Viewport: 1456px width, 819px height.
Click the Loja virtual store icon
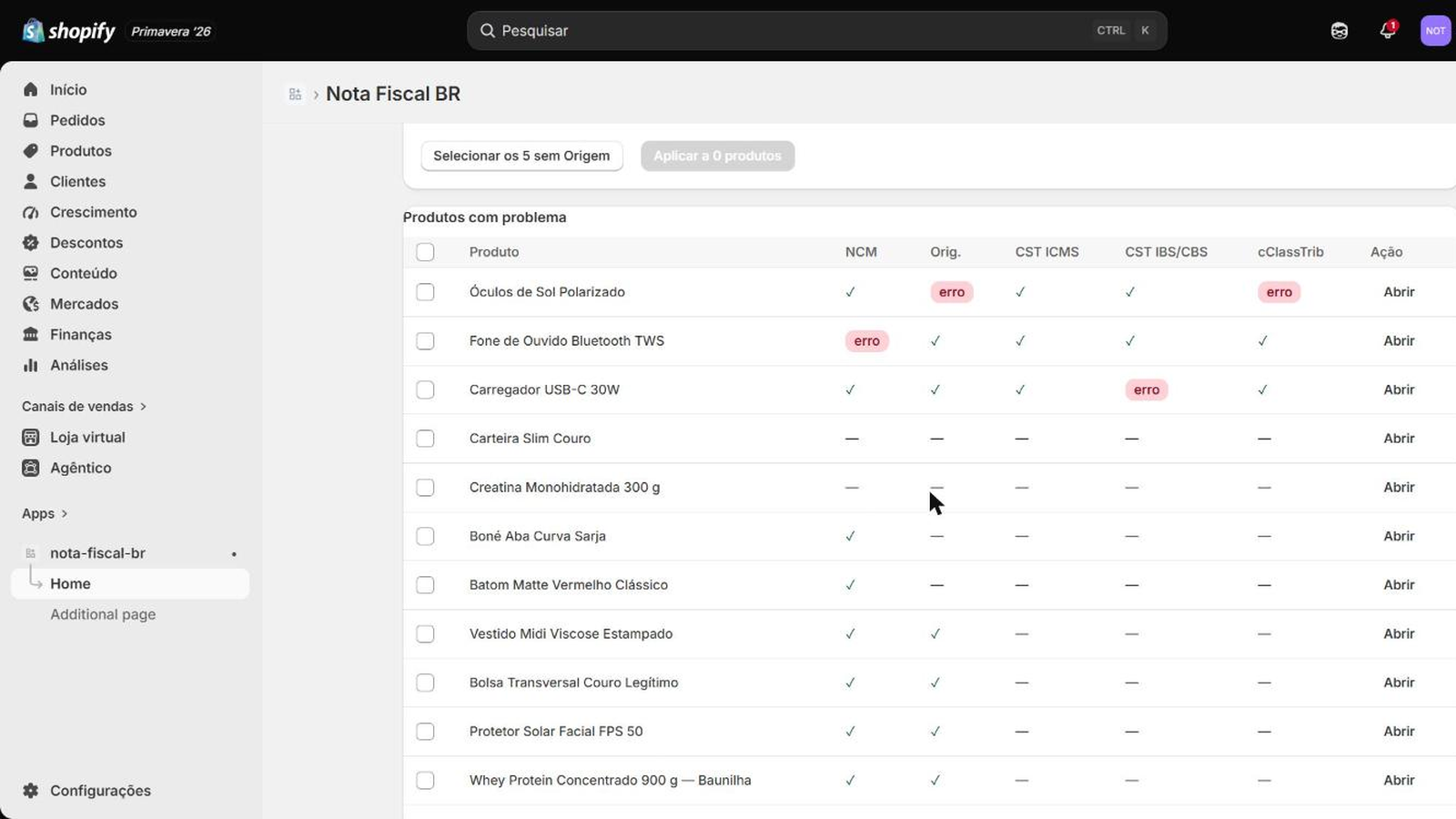pyautogui.click(x=31, y=438)
